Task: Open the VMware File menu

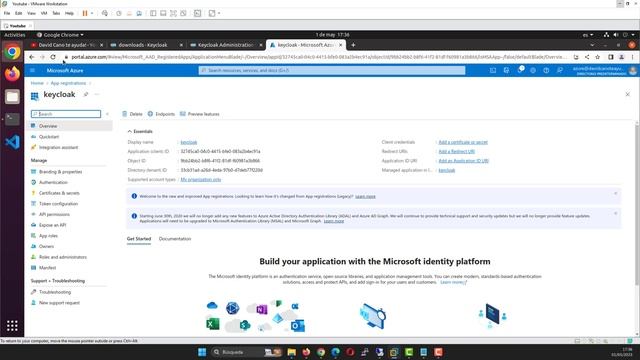Action: (x=7, y=13)
